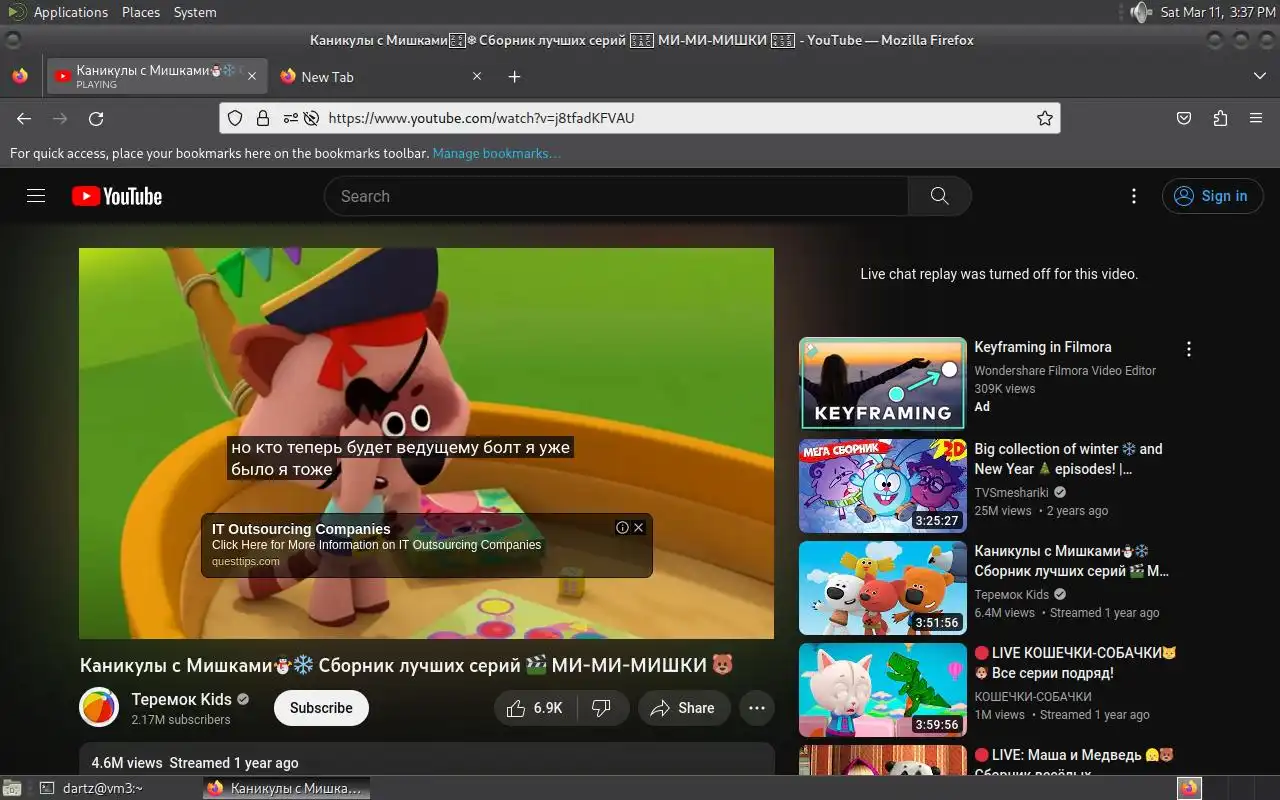Close the IT Outsourcing ad overlay
The image size is (1280, 800).
click(x=638, y=527)
